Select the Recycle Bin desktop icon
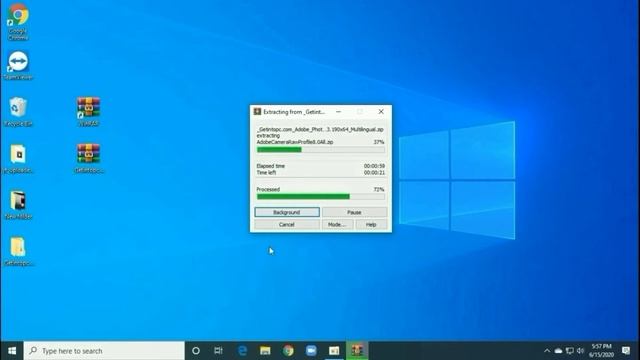640x360 pixels. [18, 112]
